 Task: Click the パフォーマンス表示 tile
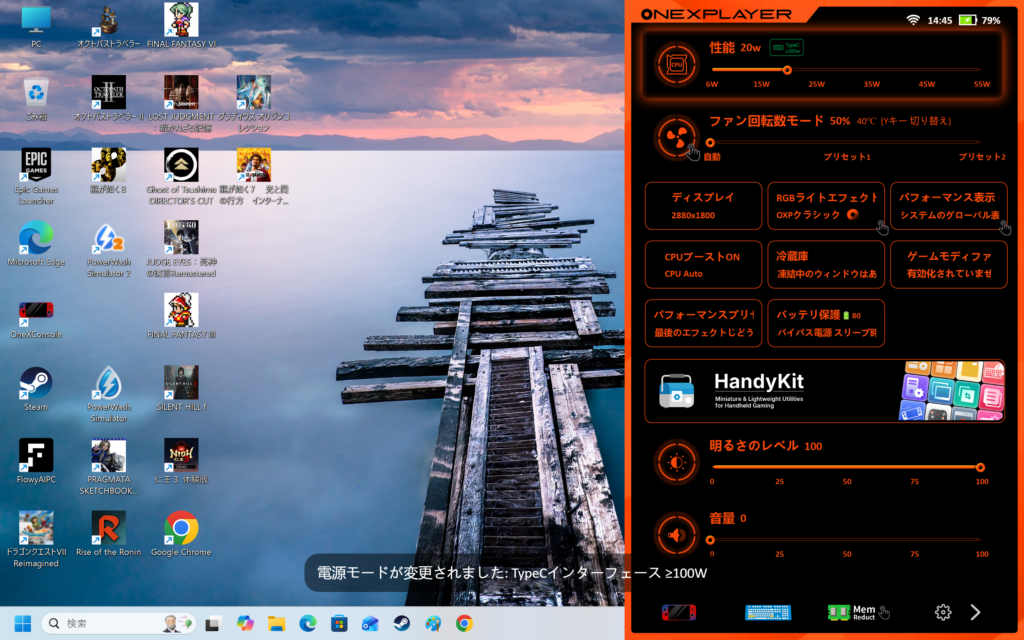(x=949, y=206)
